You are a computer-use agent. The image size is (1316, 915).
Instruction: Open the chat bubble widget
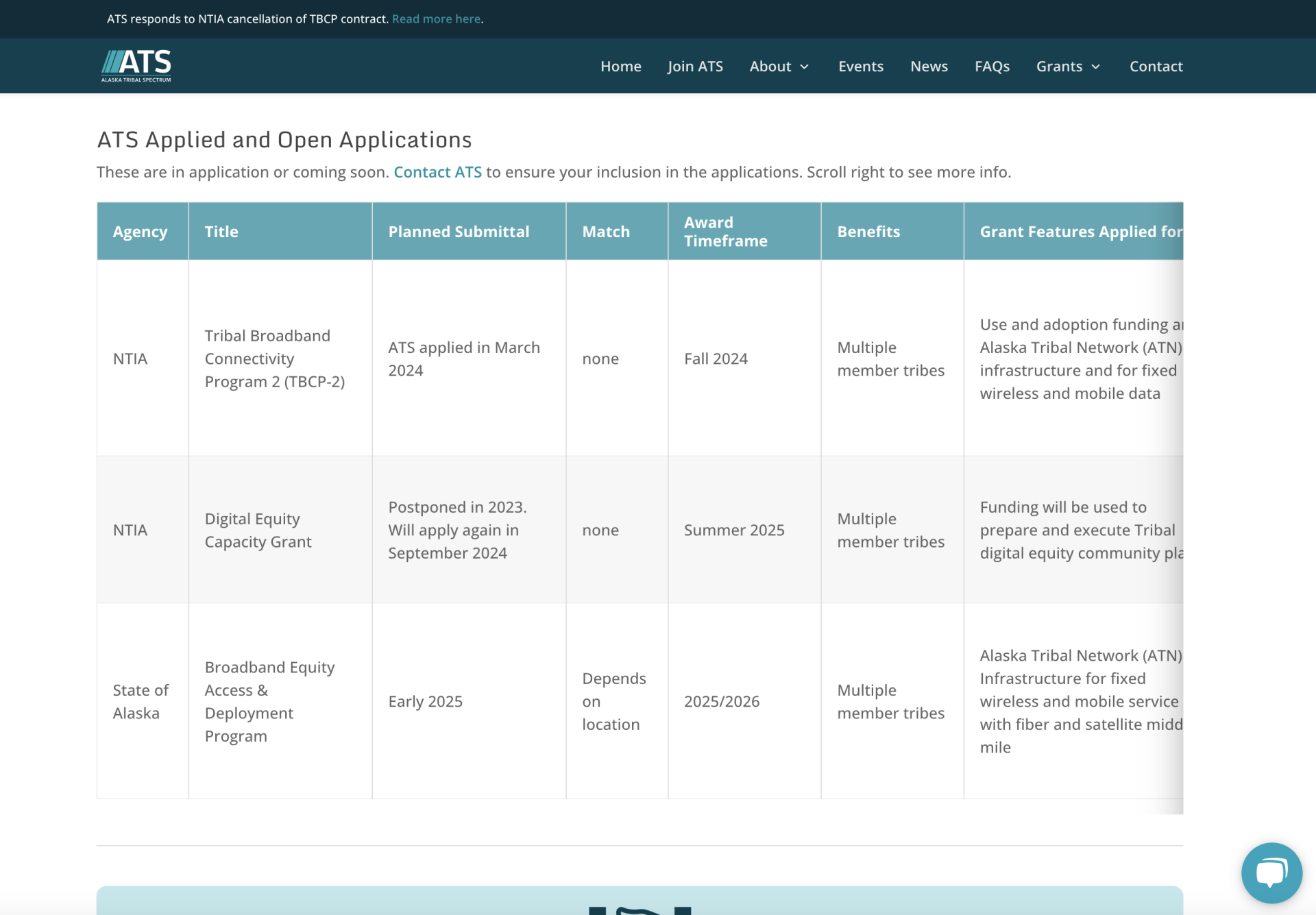[x=1271, y=873]
